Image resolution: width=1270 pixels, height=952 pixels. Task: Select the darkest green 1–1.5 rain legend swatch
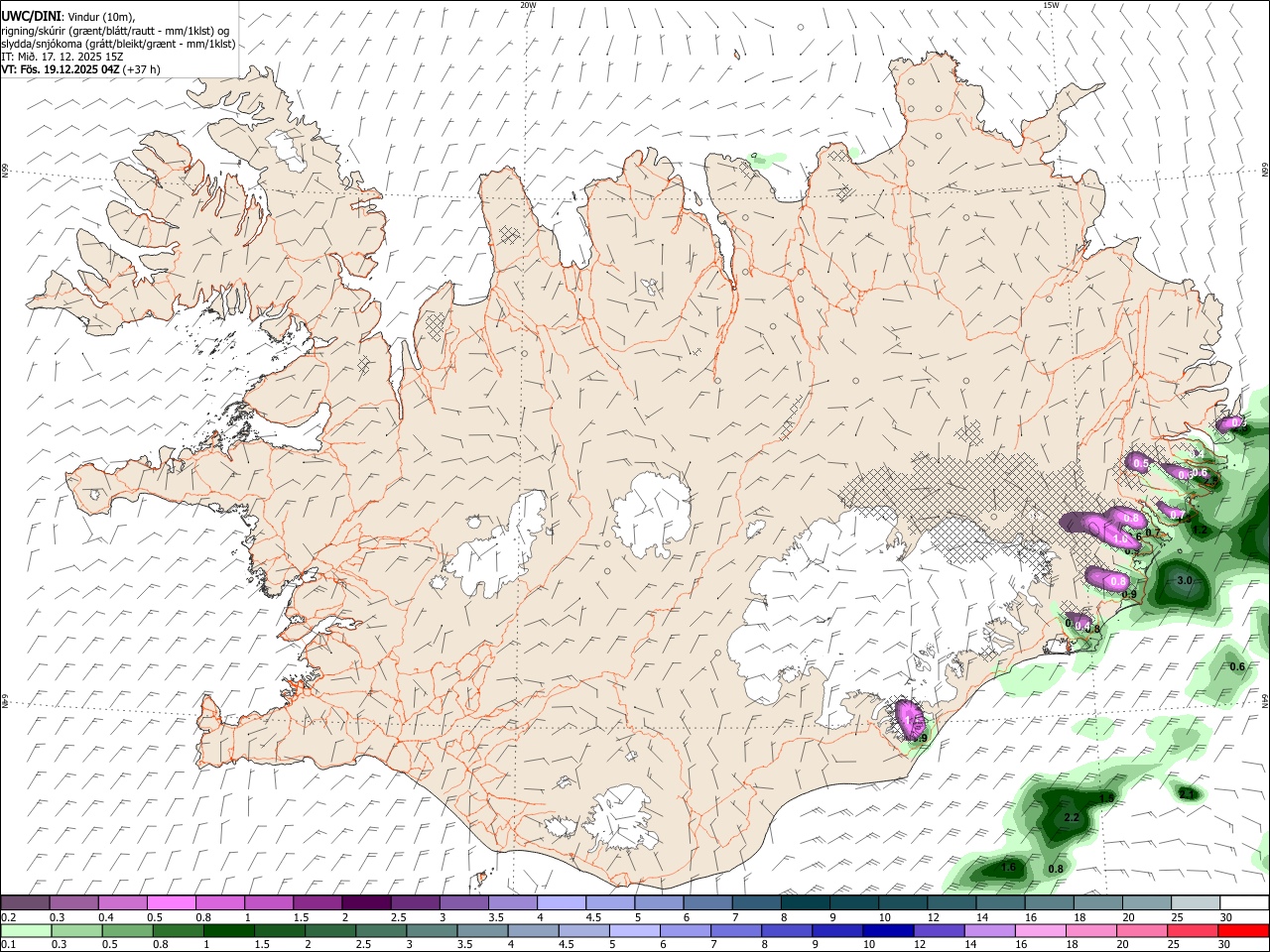point(229,930)
